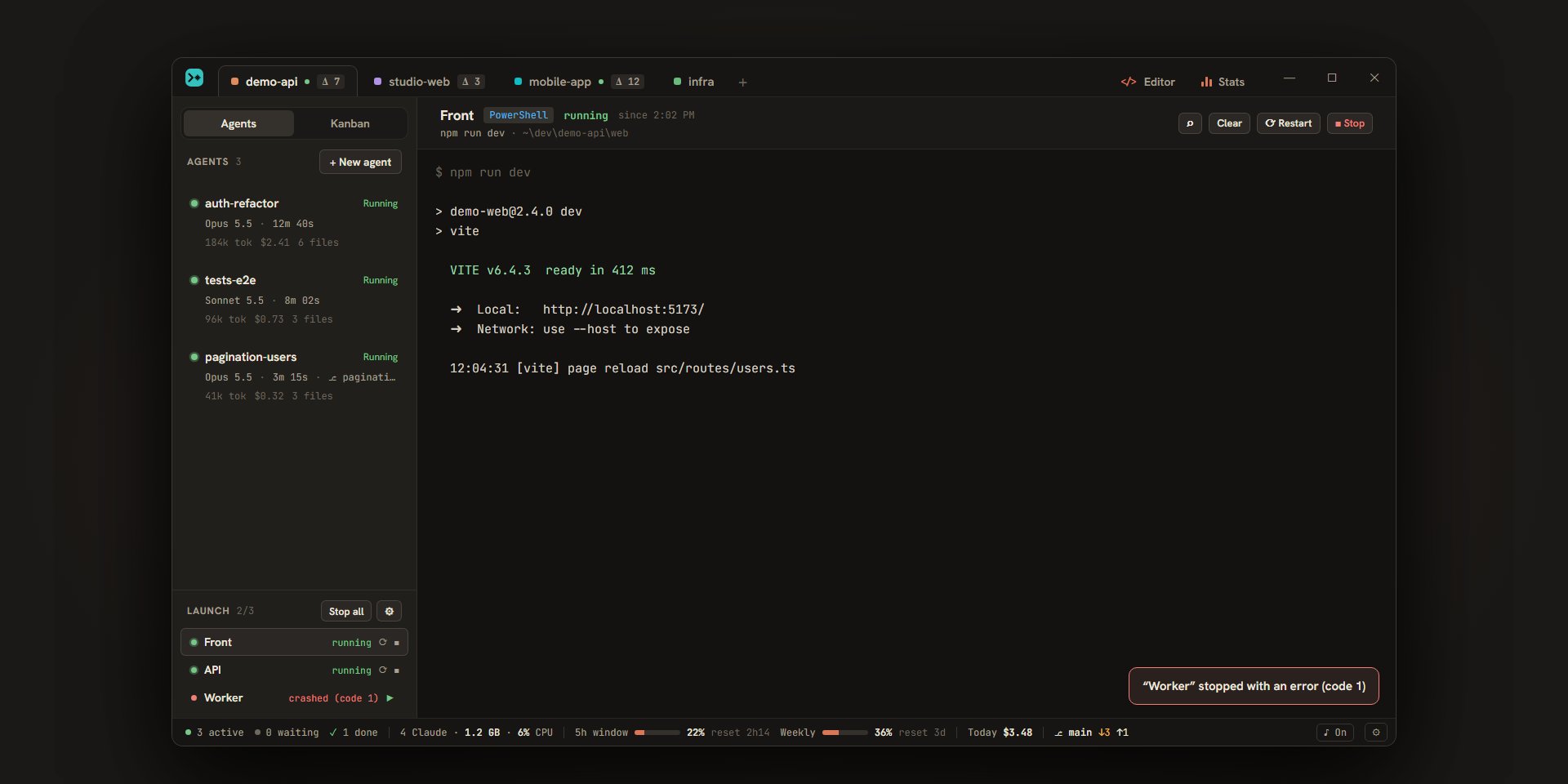Click the 1 done status entry
This screenshot has height=784, width=1568.
pyautogui.click(x=353, y=733)
